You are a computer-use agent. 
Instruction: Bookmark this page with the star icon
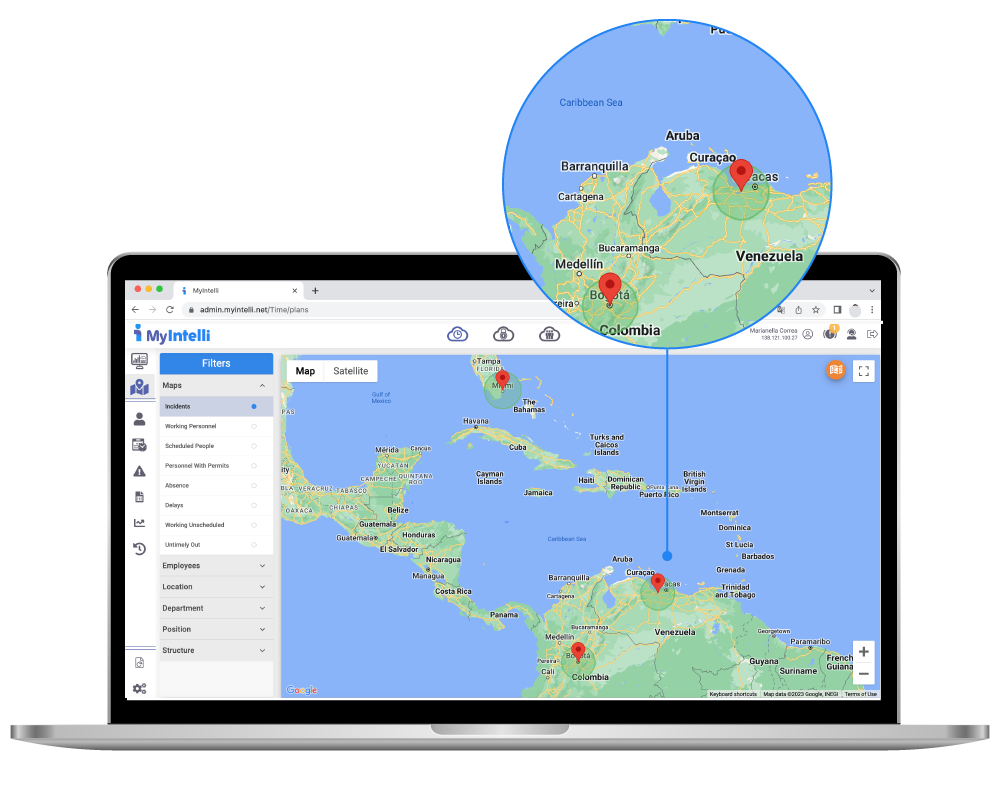[816, 310]
